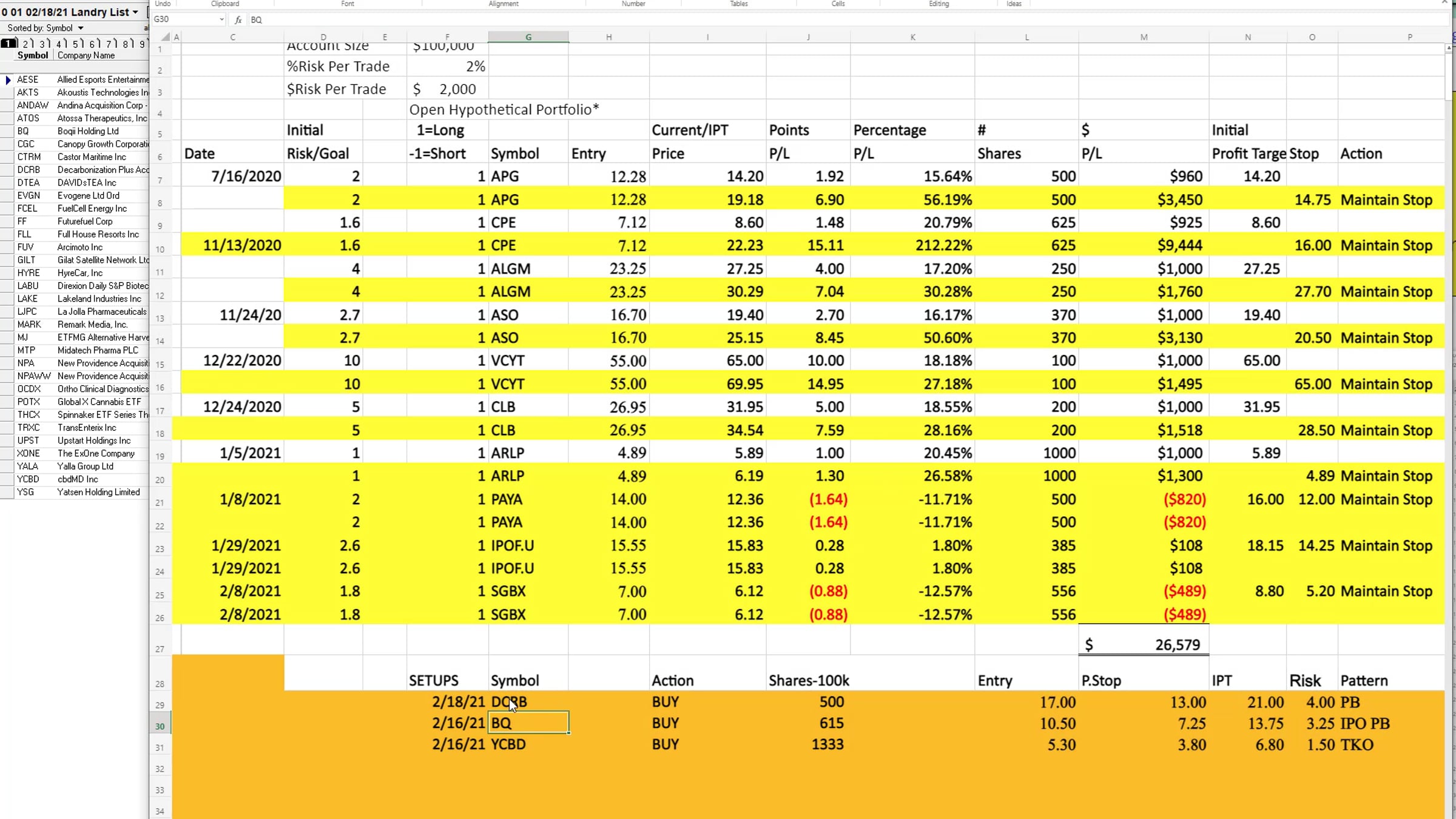The image size is (1456, 819).
Task: Click the formula bar showing BQ
Action: [843, 20]
